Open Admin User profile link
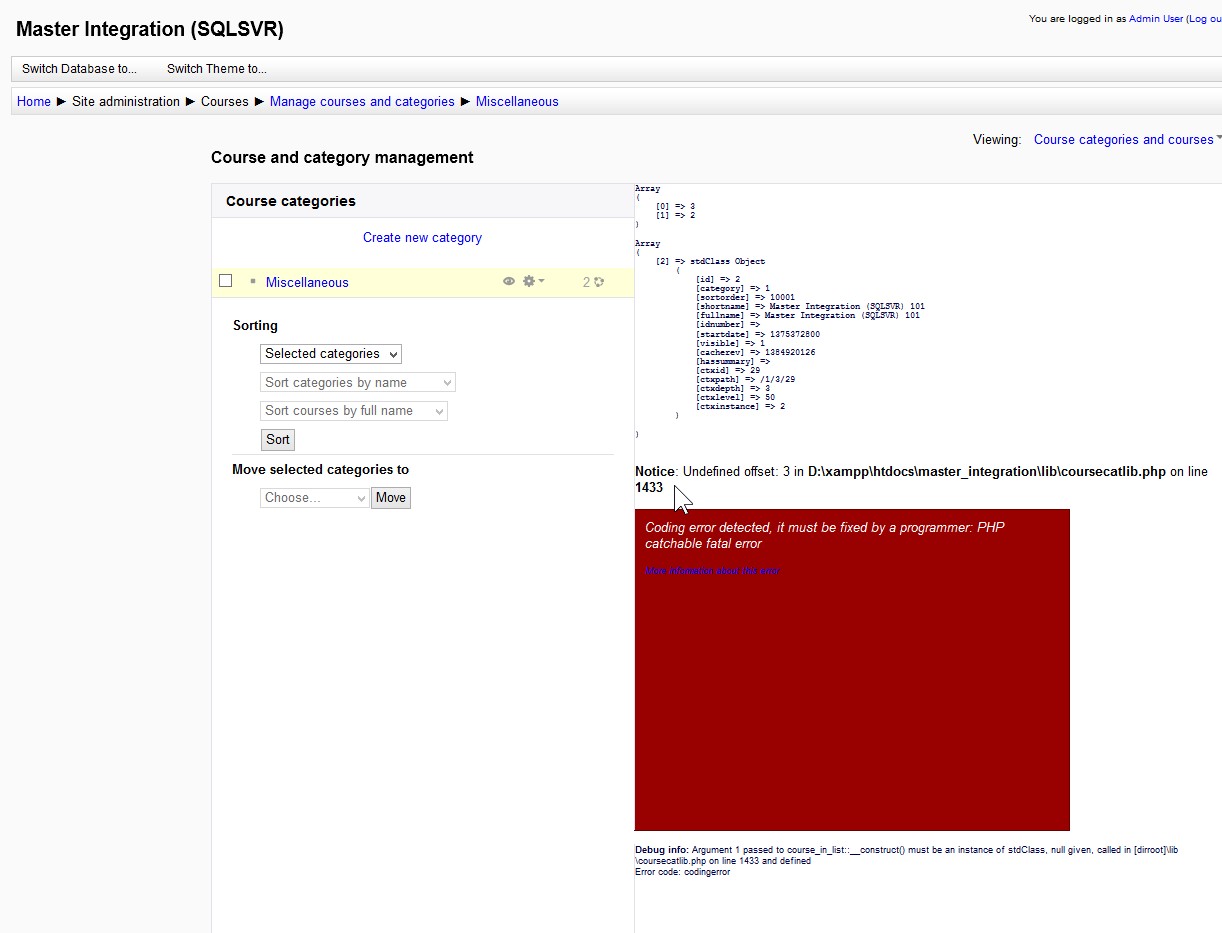Image resolution: width=1222 pixels, height=933 pixels. coord(1156,19)
